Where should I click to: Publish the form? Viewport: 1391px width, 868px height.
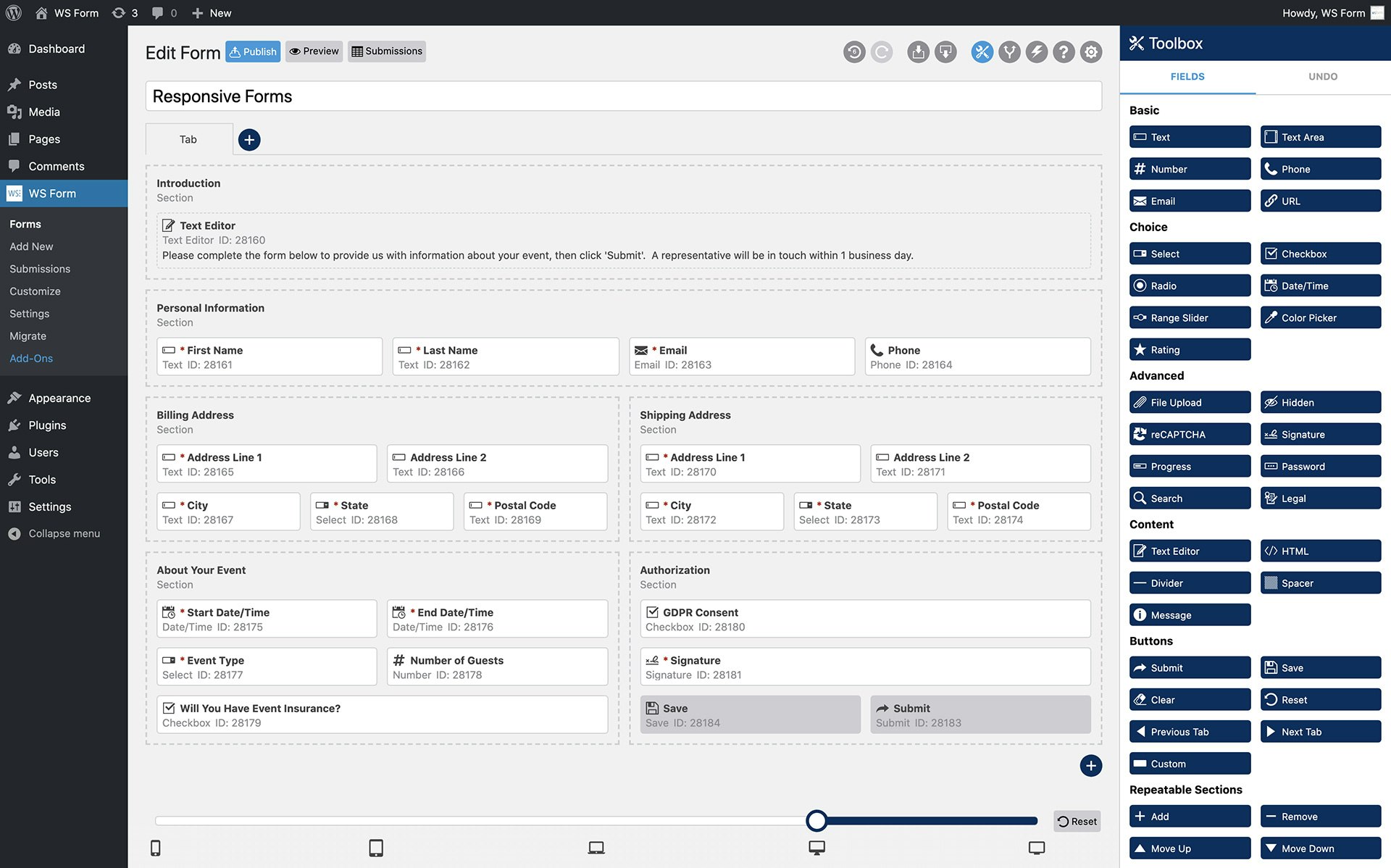coord(252,51)
